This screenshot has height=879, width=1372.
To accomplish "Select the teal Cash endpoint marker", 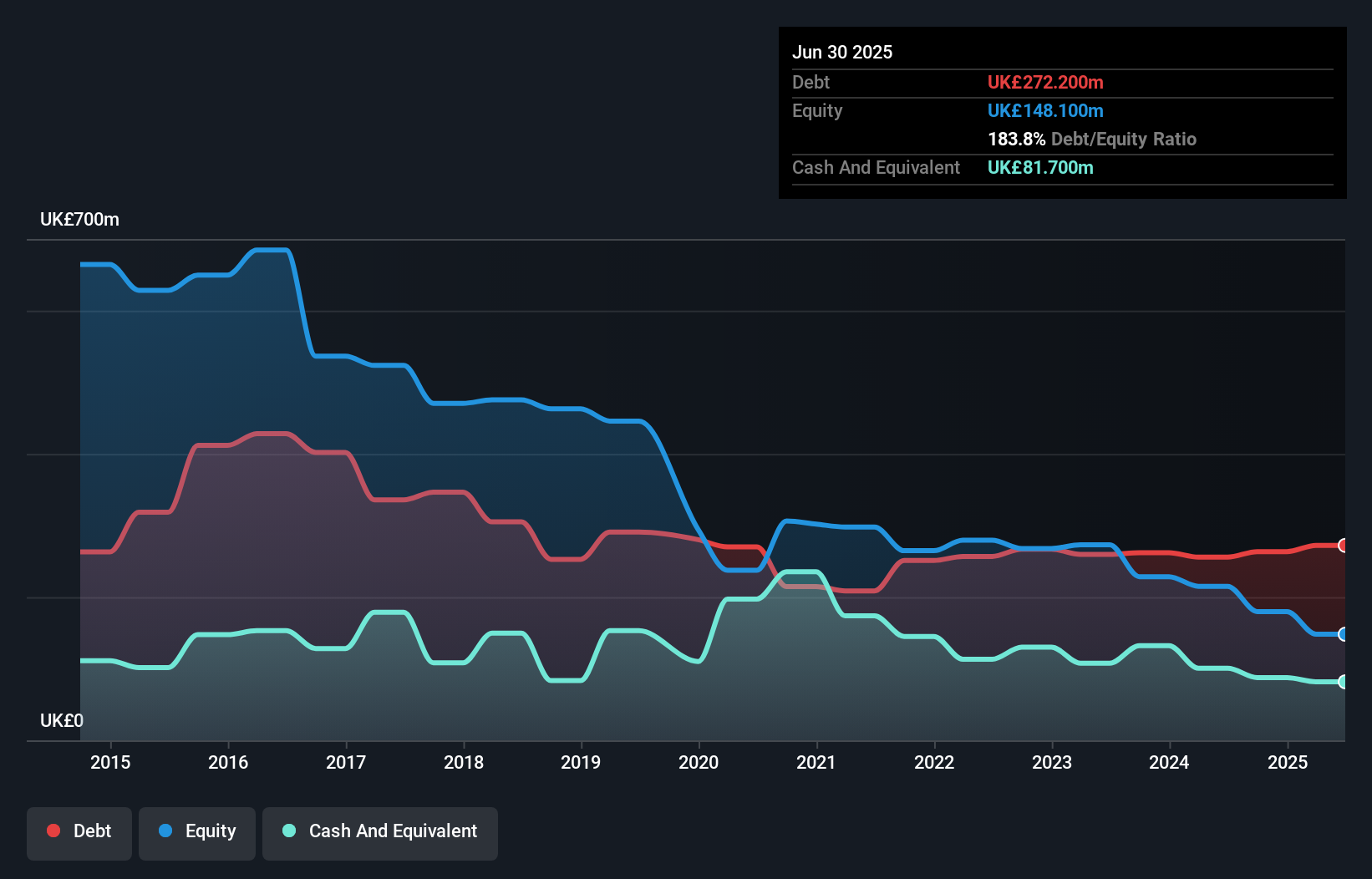I will (1344, 682).
